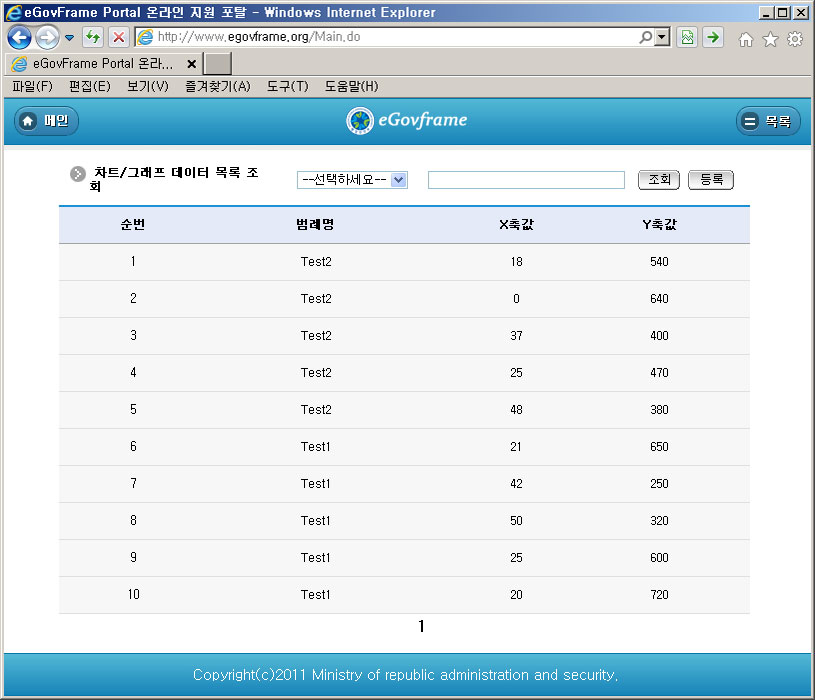Click the eGovframe logo in header

[407, 121]
